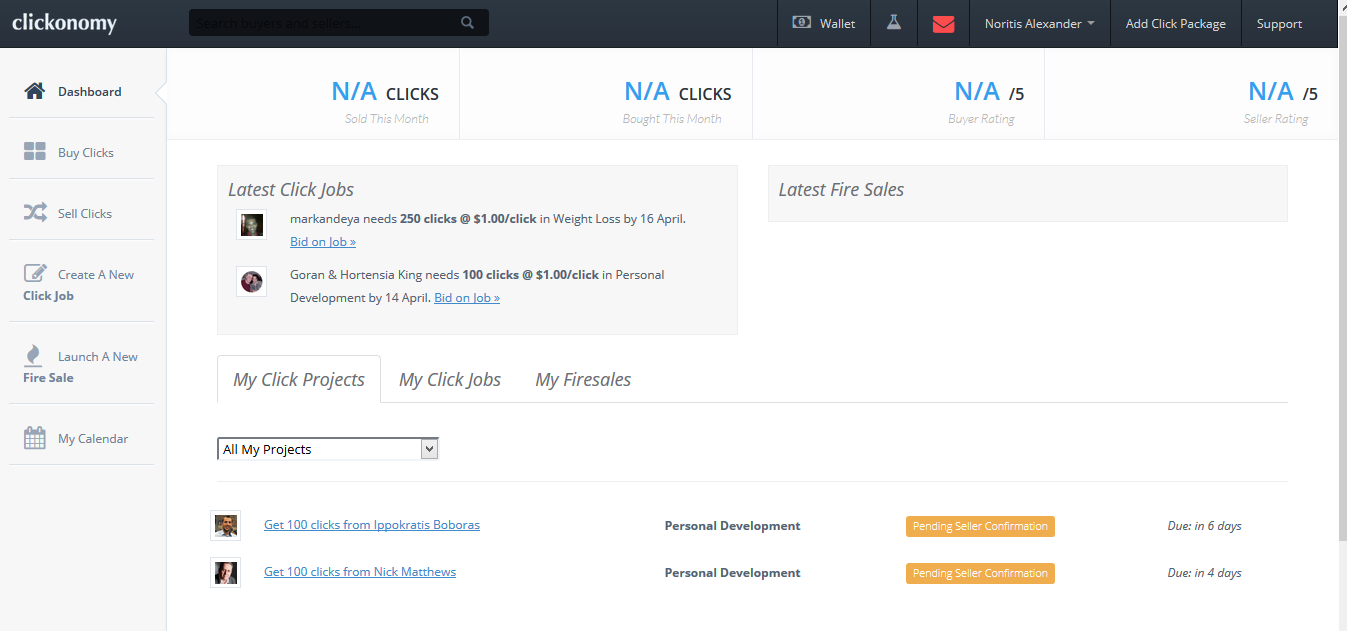Viewport: 1347px width, 631px height.
Task: Open Get 100 clicks from Nick Matthews link
Action: [x=360, y=572]
